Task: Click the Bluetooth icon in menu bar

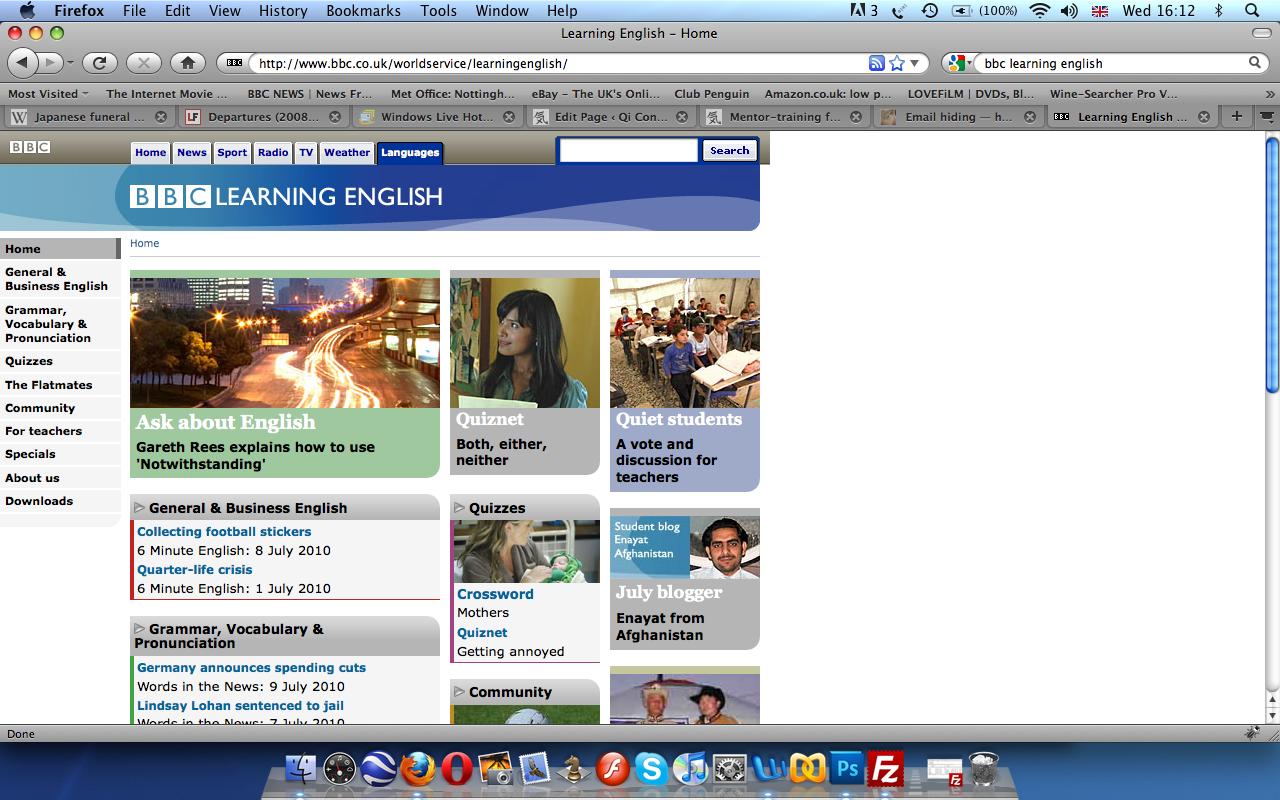Action: (x=1218, y=11)
